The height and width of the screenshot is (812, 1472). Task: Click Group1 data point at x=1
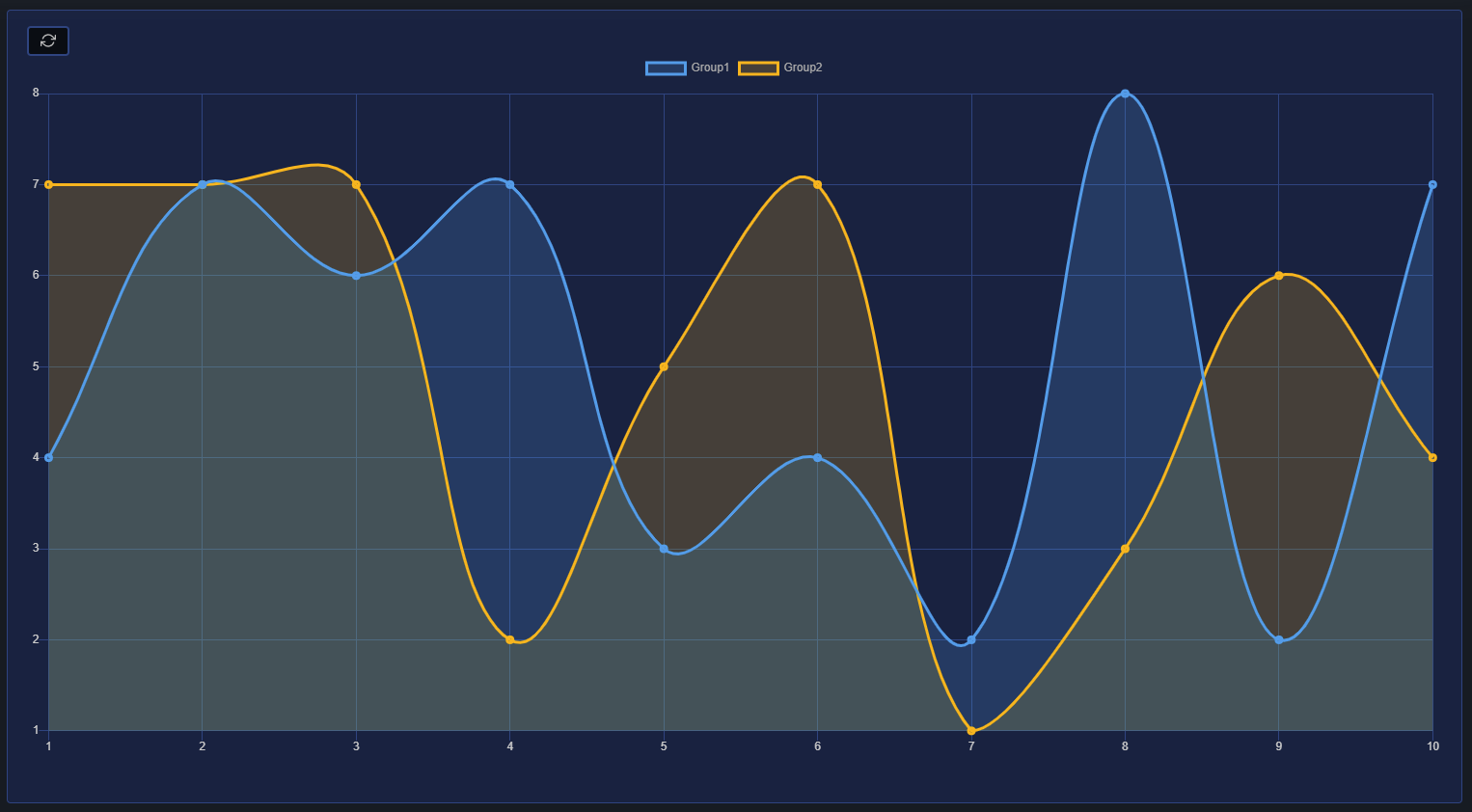[48, 457]
